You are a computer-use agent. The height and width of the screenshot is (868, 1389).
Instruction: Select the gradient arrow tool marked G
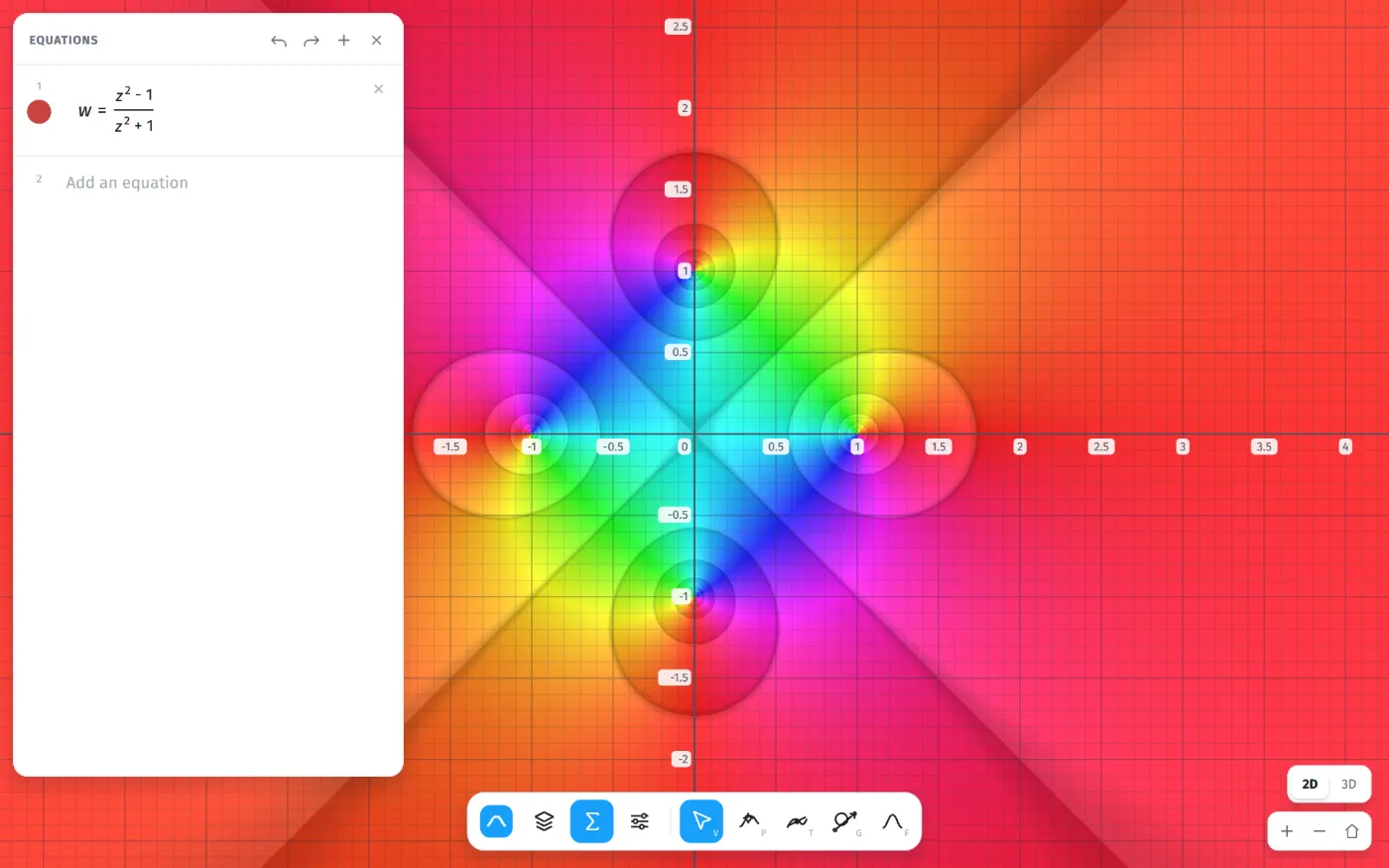[845, 821]
